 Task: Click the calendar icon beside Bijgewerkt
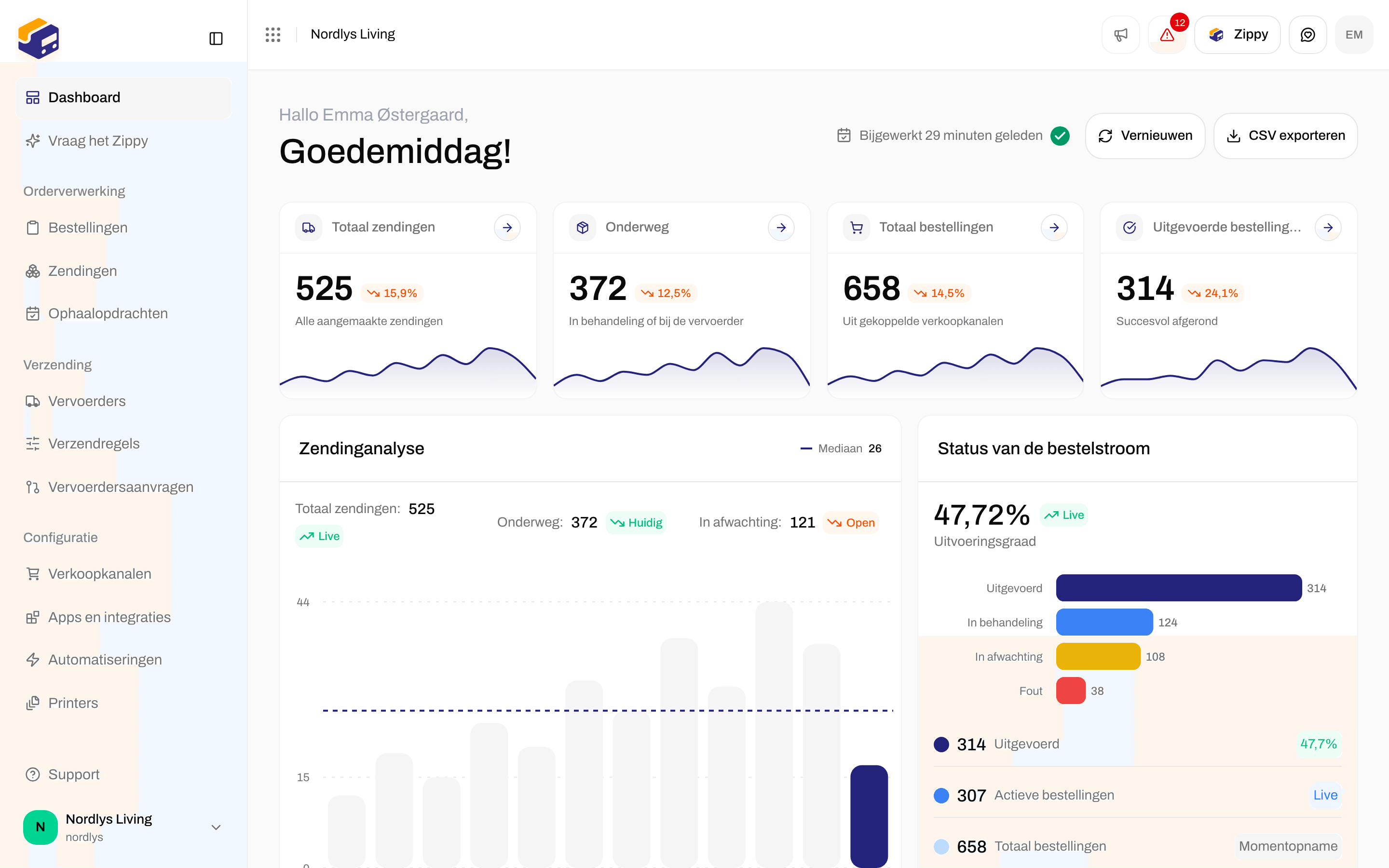point(844,136)
